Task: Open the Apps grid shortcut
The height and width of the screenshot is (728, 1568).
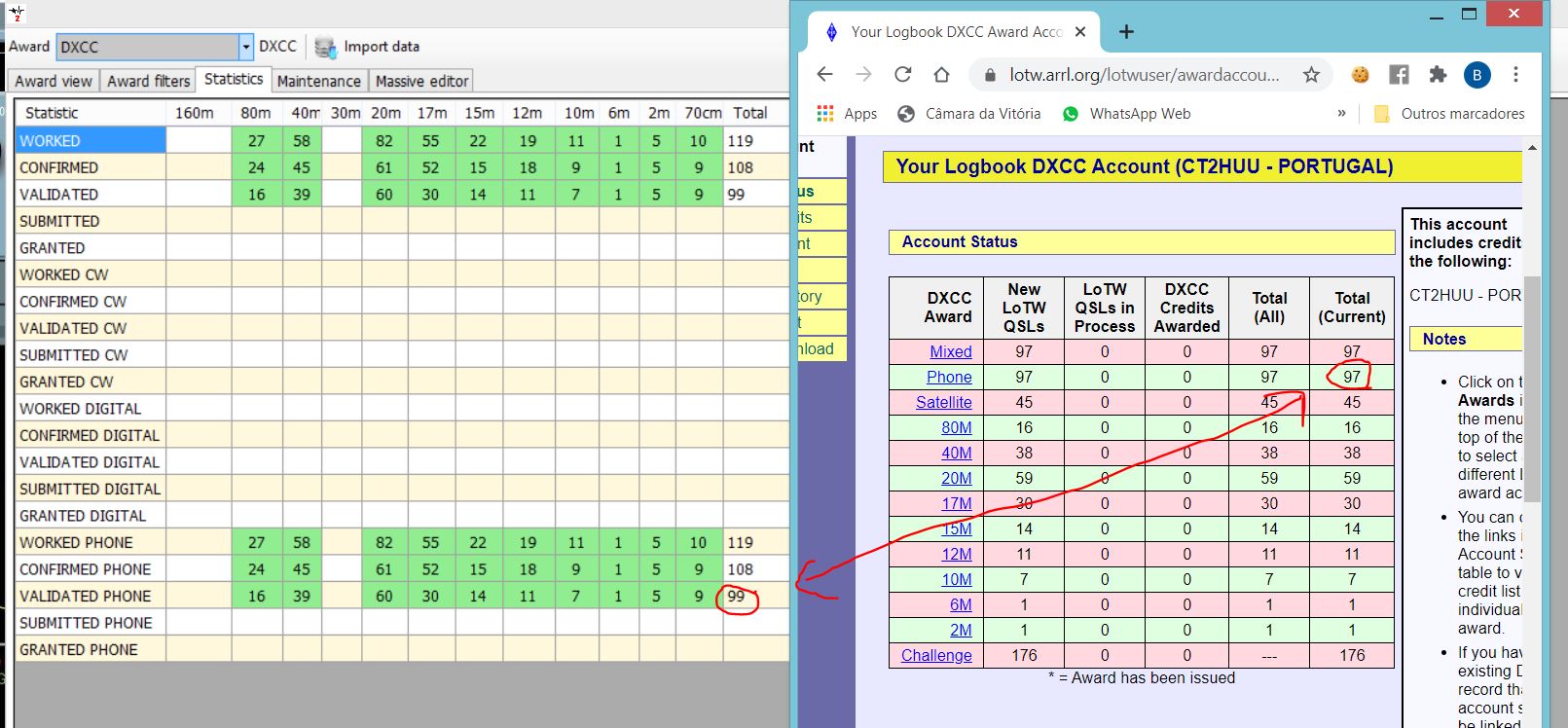Action: click(x=847, y=114)
